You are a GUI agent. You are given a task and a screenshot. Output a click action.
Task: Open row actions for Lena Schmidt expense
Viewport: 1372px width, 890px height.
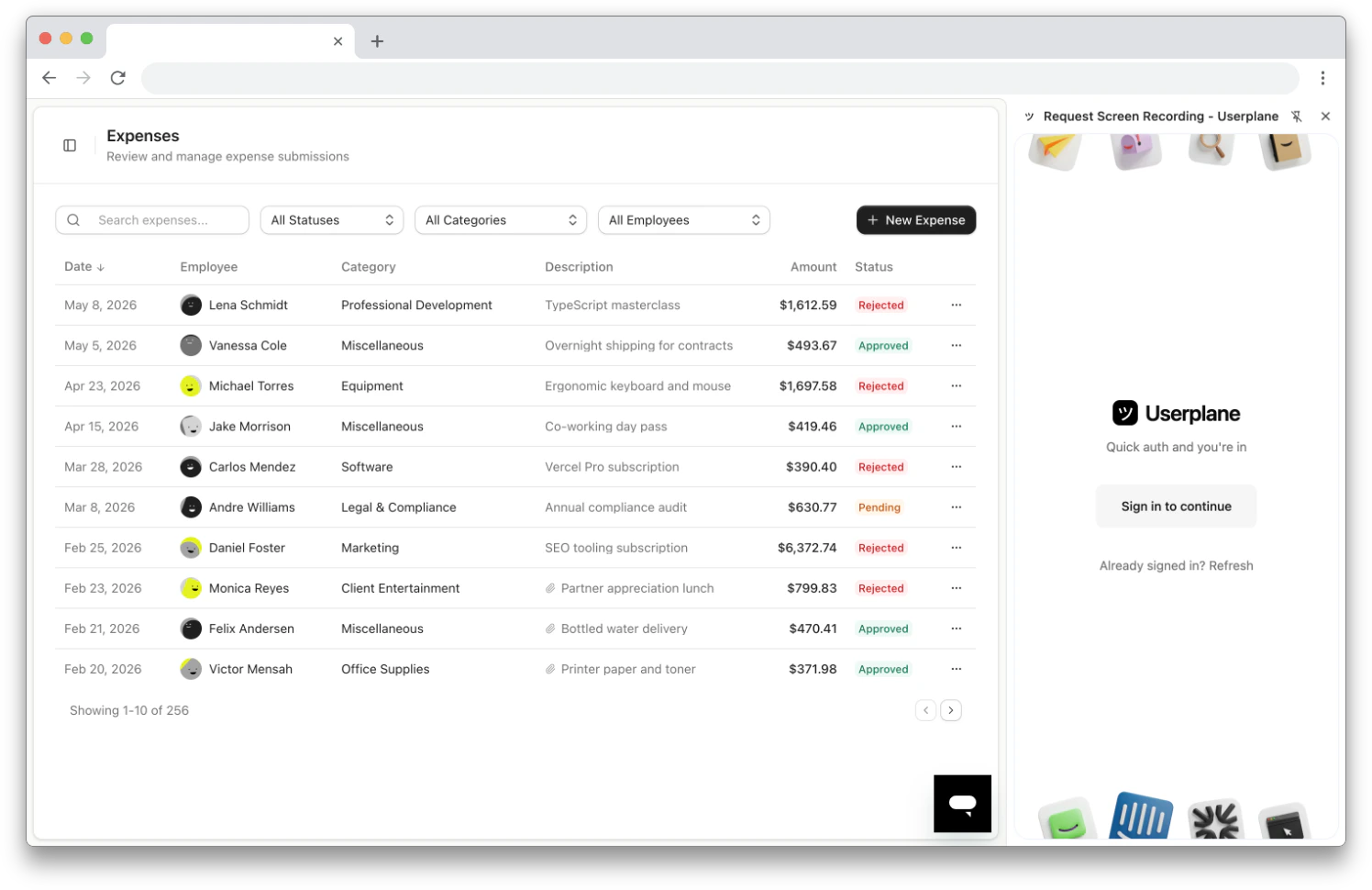(956, 305)
